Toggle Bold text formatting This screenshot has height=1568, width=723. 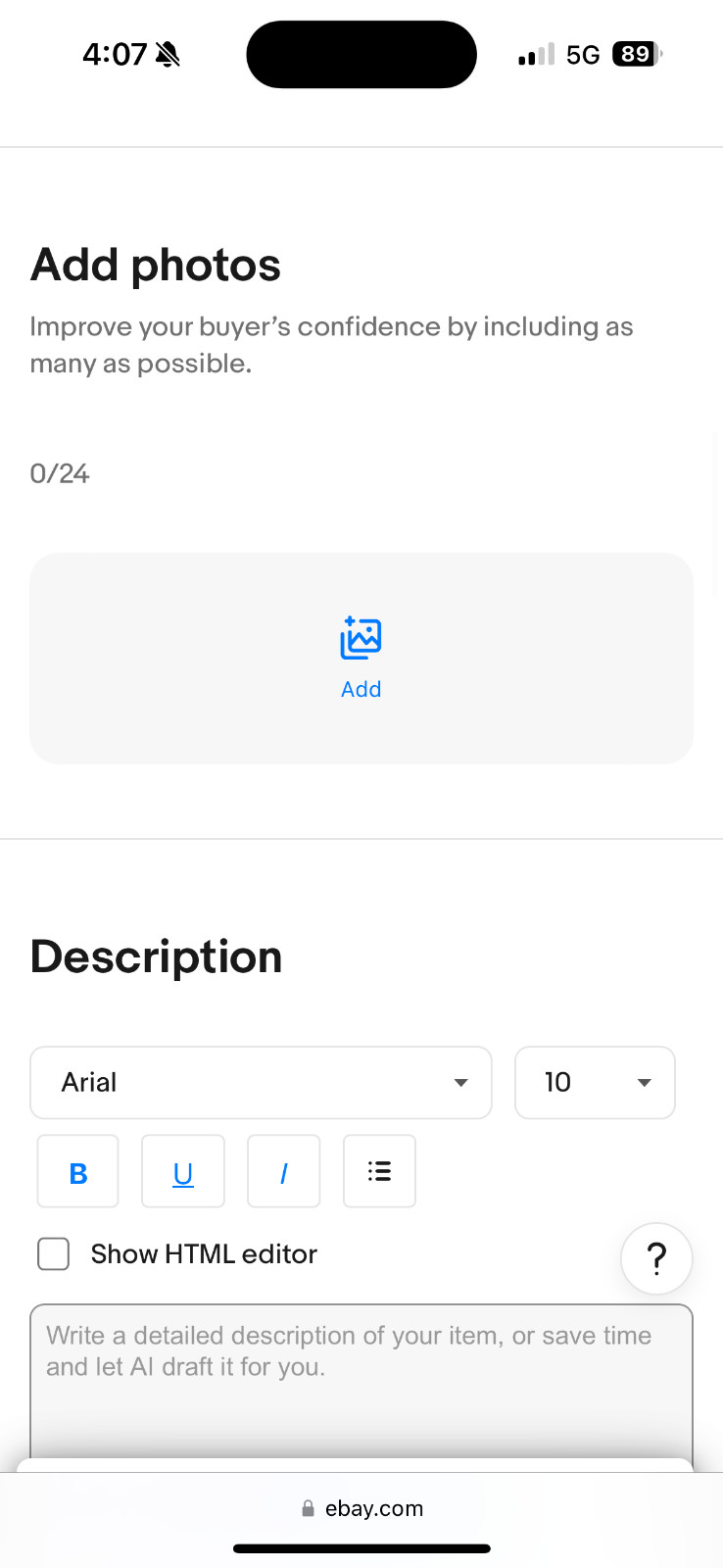78,1172
